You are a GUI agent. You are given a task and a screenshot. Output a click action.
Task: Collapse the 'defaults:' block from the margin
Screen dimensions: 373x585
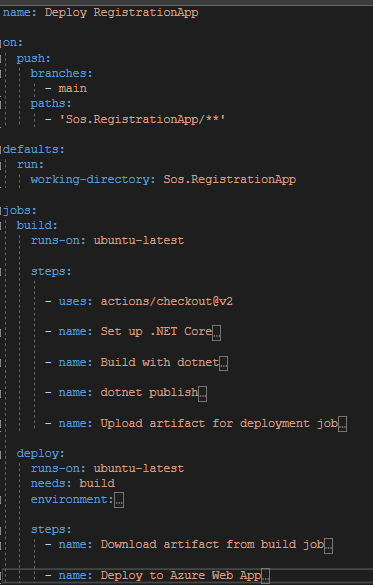[x=1, y=150]
